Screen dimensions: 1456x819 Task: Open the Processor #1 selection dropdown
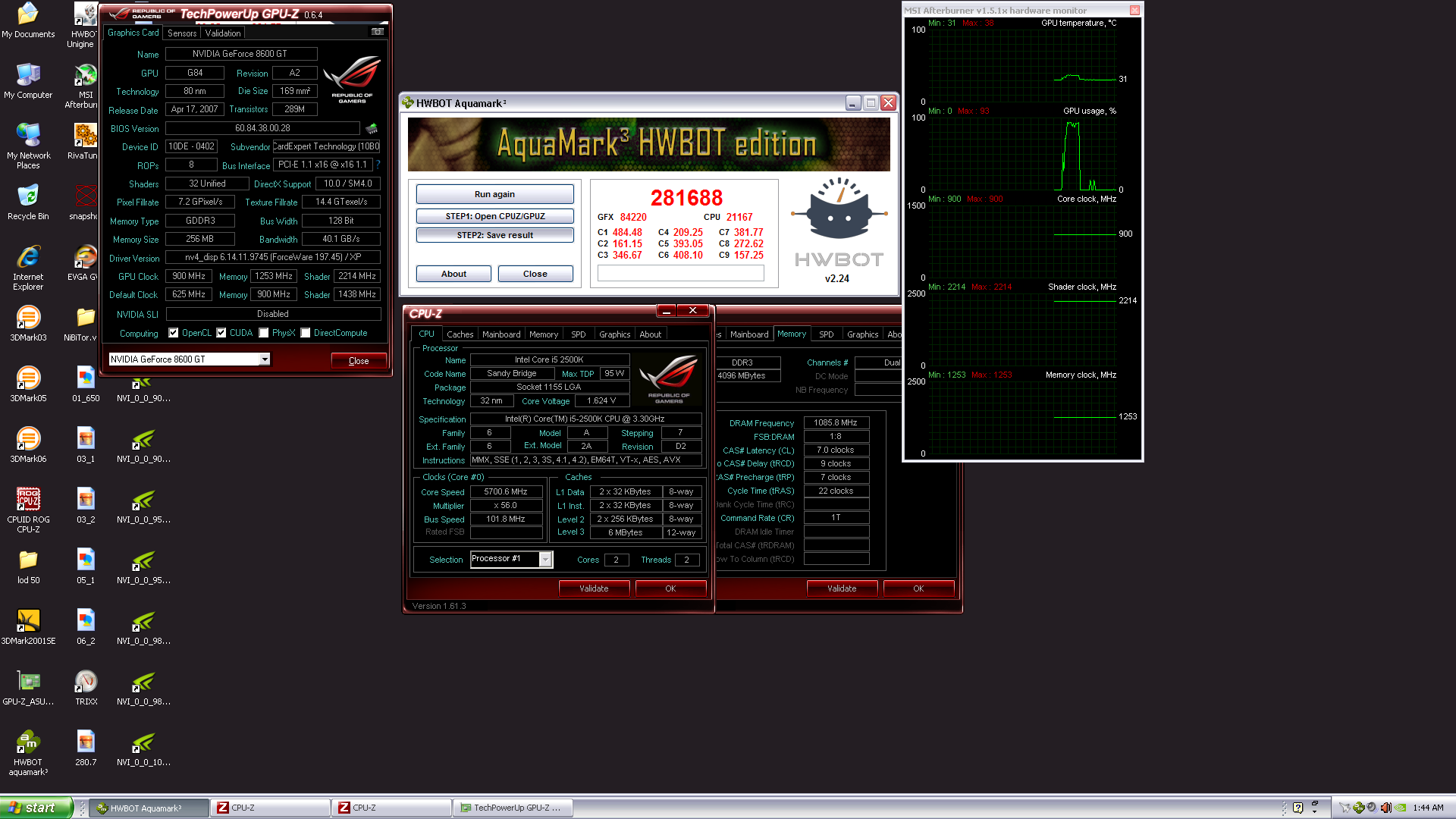(x=545, y=559)
